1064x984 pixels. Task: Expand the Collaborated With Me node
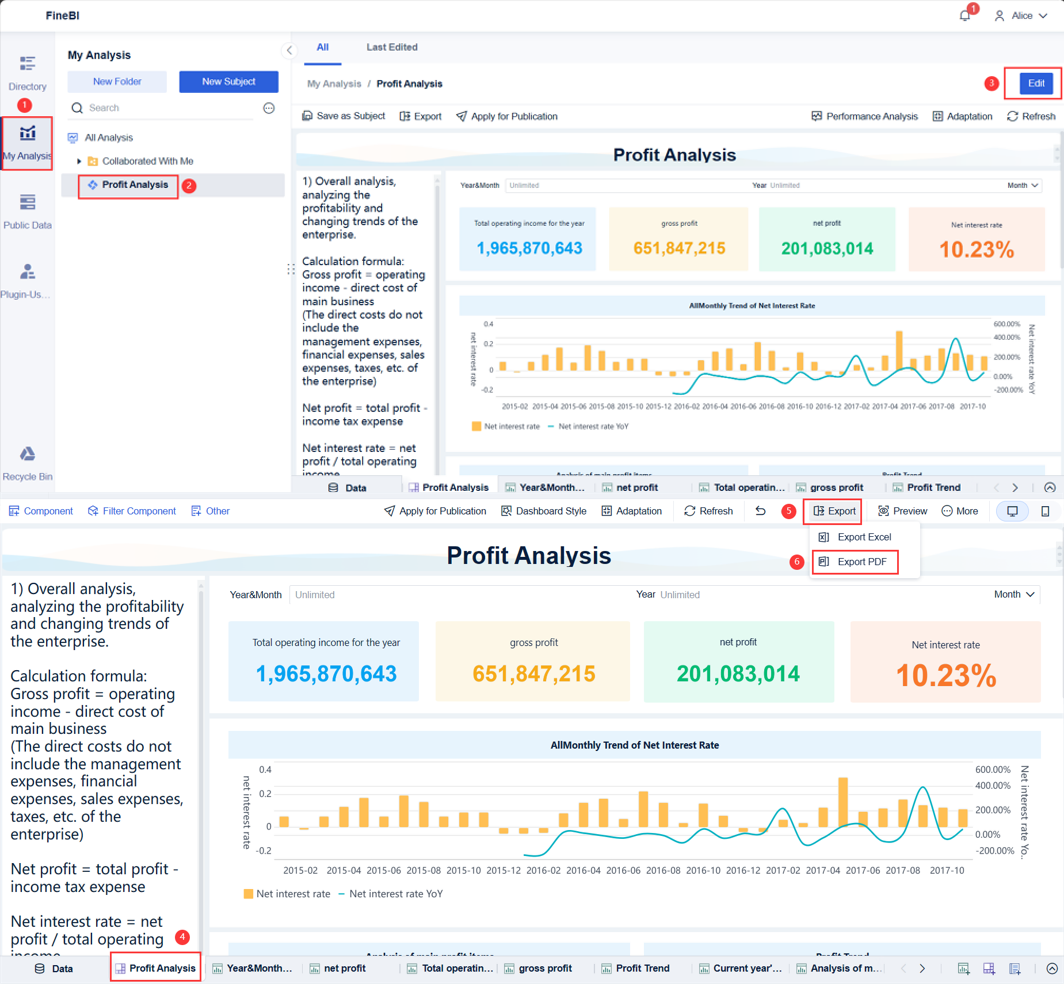pos(76,160)
